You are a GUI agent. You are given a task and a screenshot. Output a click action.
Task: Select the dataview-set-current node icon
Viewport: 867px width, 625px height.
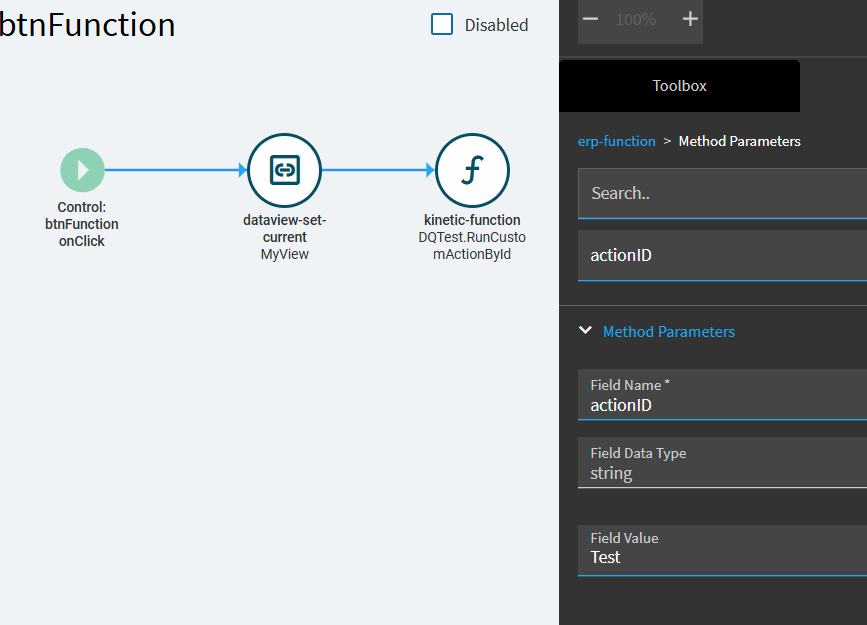(285, 170)
